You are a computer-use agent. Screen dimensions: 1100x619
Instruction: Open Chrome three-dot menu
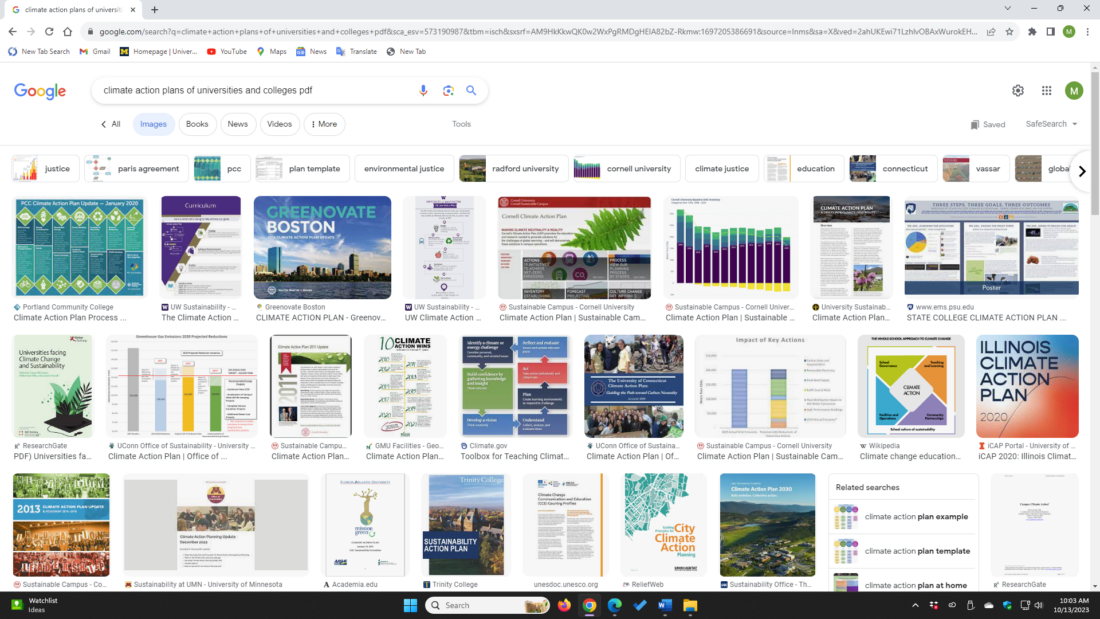point(1087,32)
